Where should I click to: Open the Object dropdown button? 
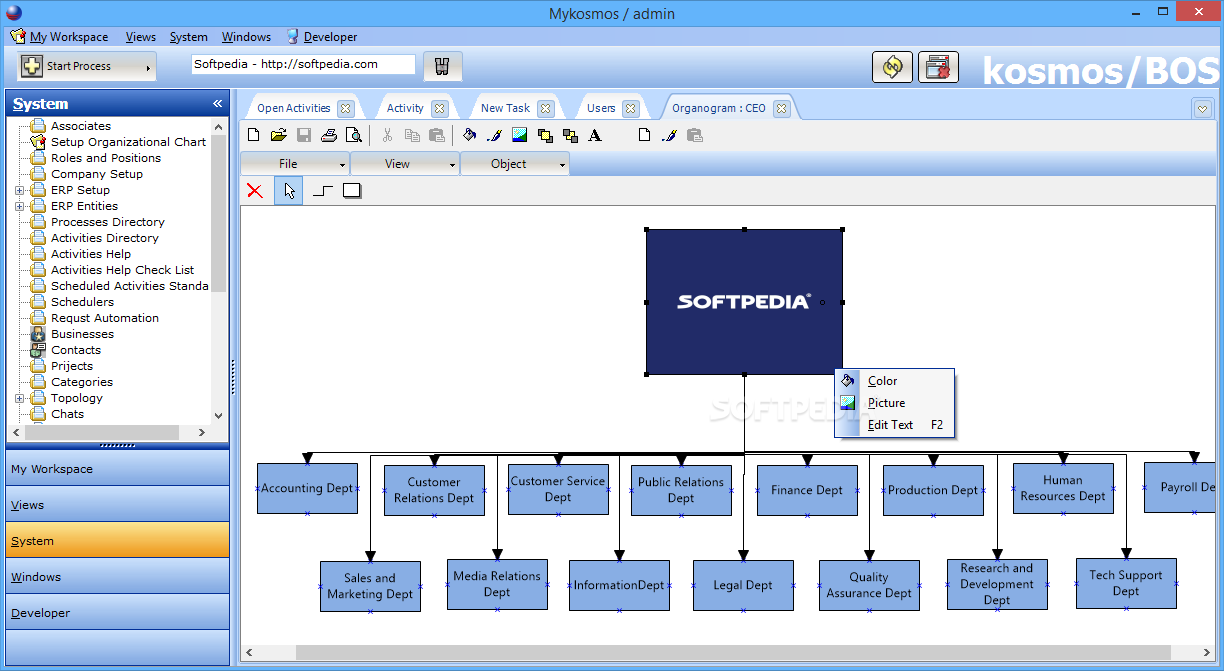click(x=515, y=164)
